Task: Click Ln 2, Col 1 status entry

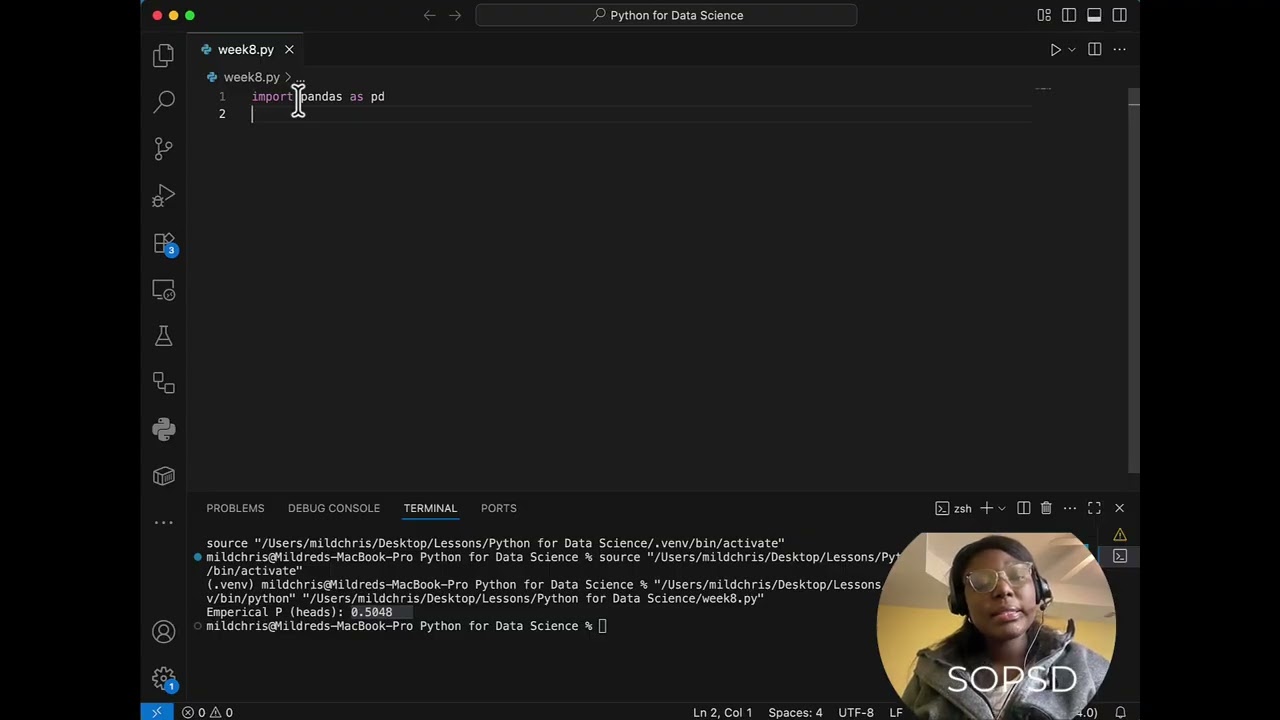Action: tap(722, 712)
